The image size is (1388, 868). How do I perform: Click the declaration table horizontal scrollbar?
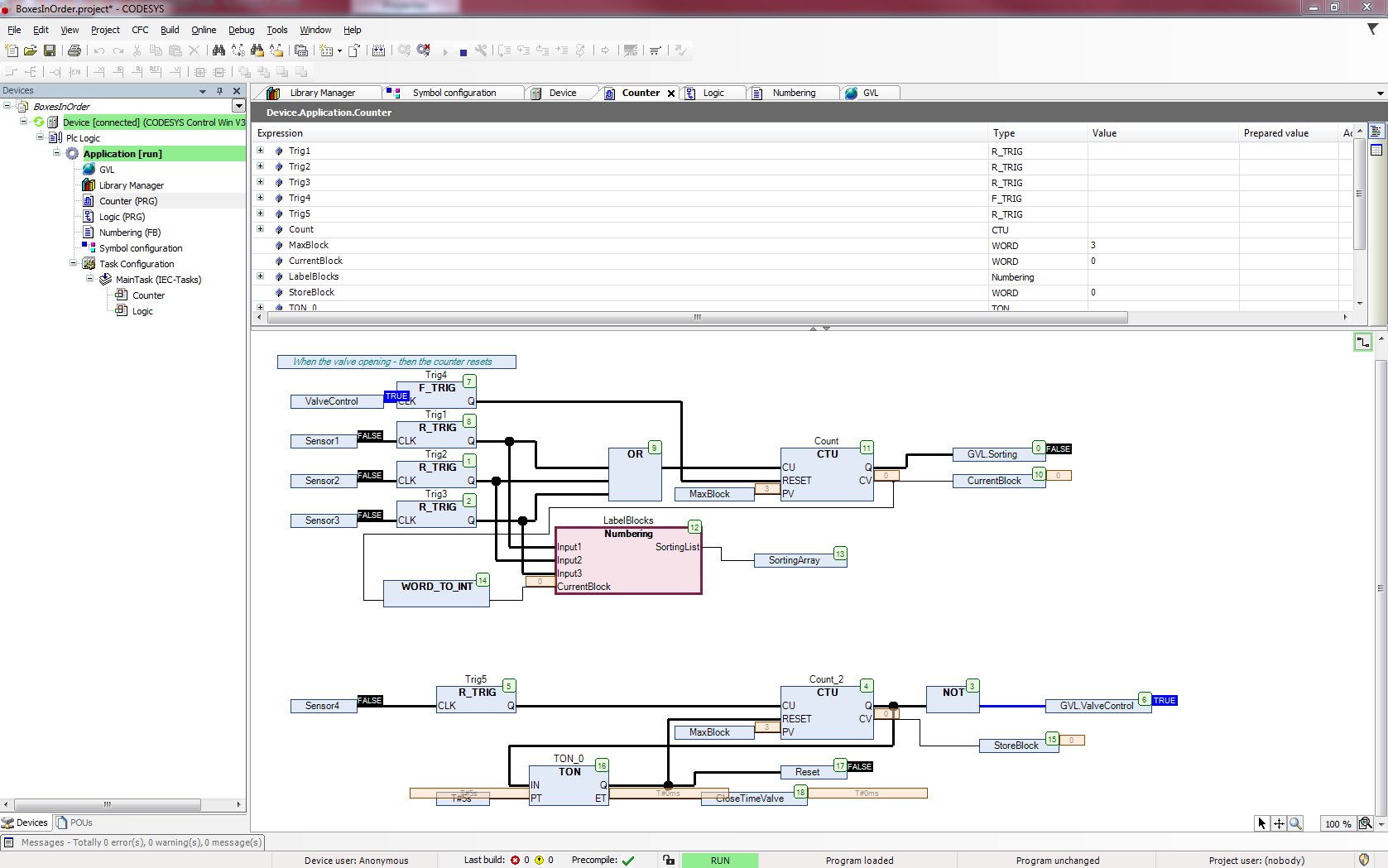[x=697, y=318]
